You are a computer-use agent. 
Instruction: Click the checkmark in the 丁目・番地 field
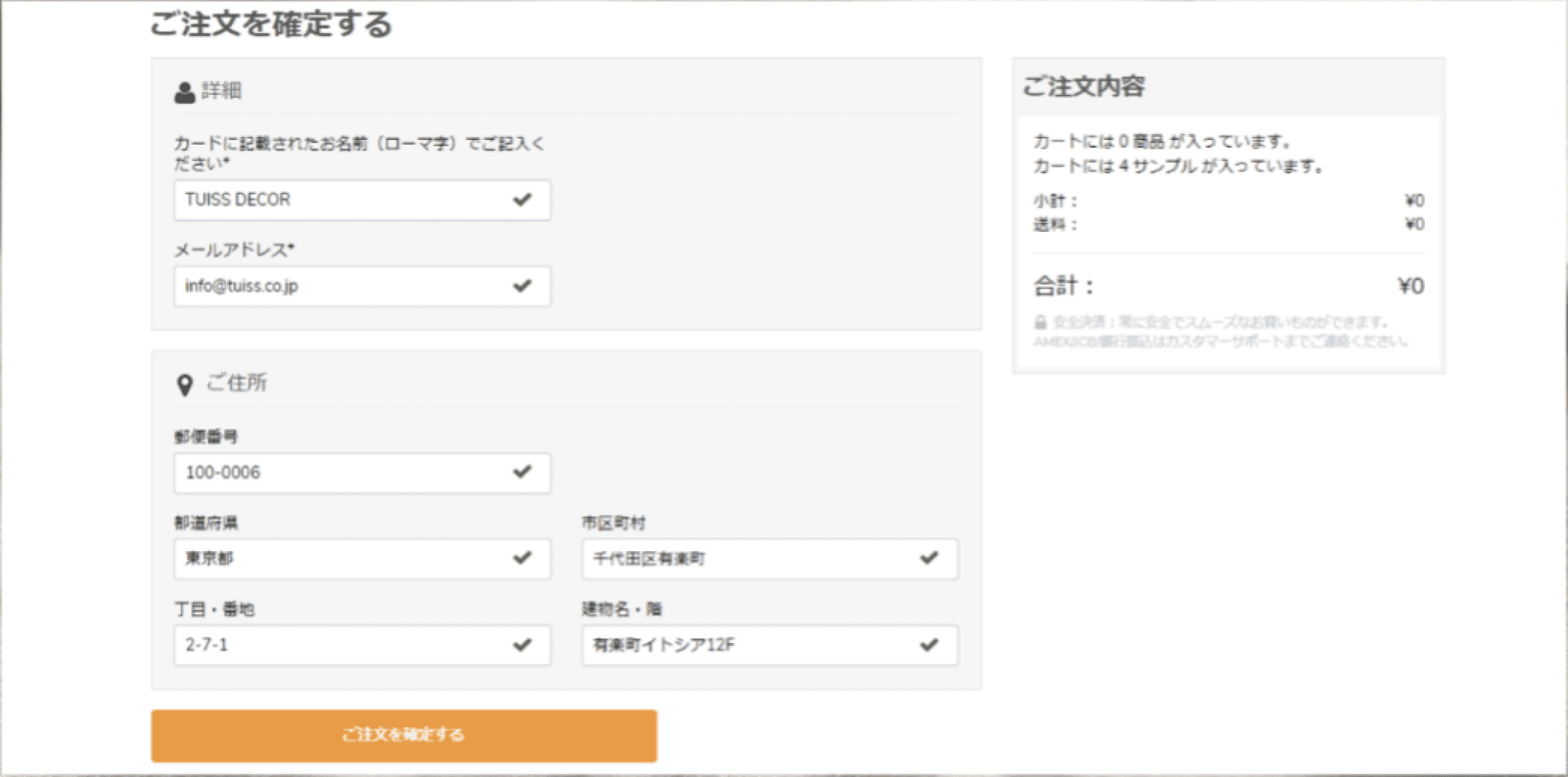click(524, 645)
